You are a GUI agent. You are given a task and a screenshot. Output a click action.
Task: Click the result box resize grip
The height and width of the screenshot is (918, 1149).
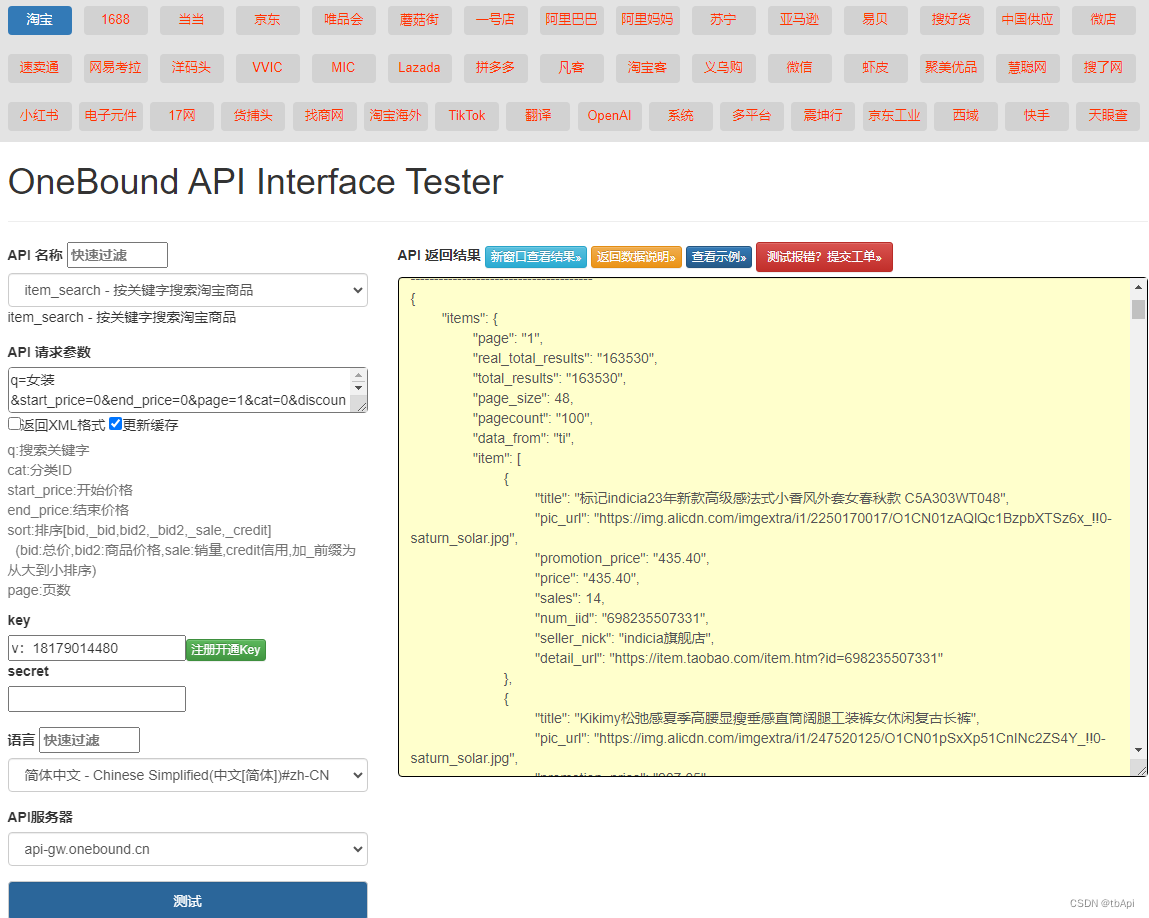coord(1139,768)
